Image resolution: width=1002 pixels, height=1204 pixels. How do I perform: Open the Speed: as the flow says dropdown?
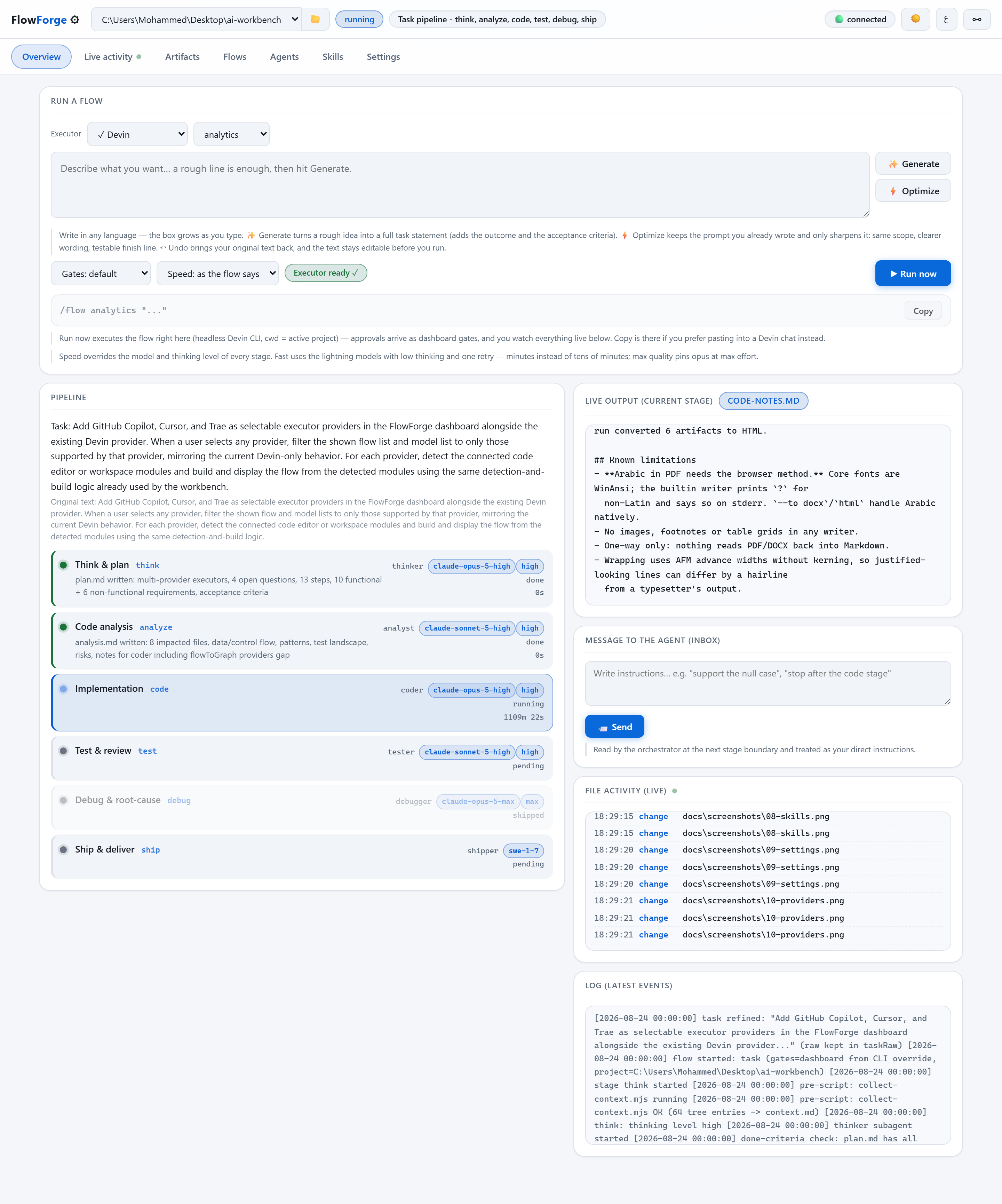pos(218,274)
